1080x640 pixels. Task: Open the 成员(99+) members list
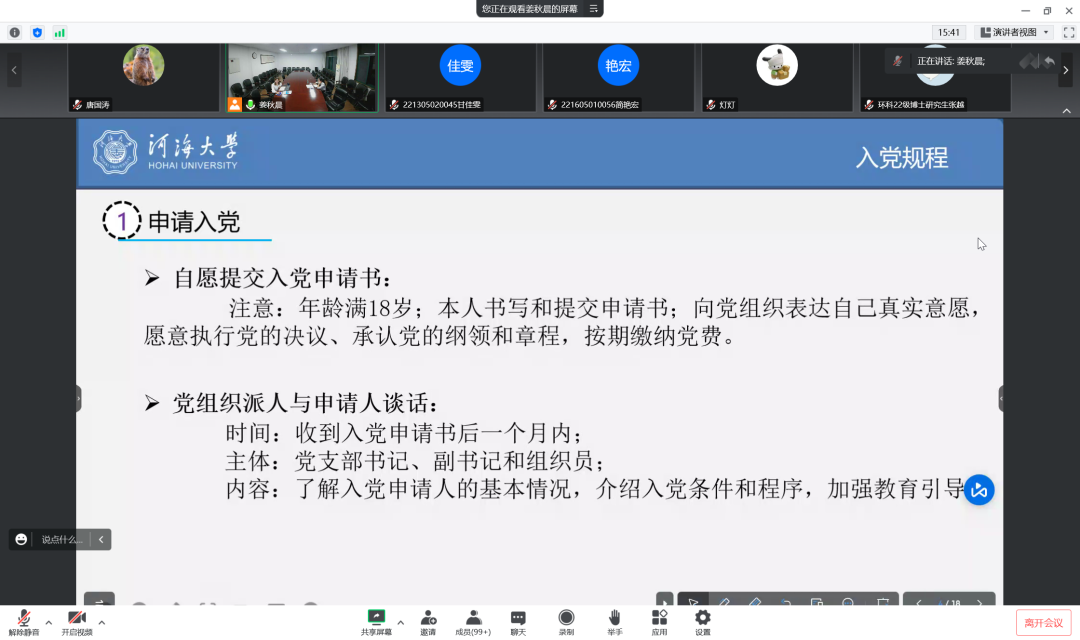point(473,621)
